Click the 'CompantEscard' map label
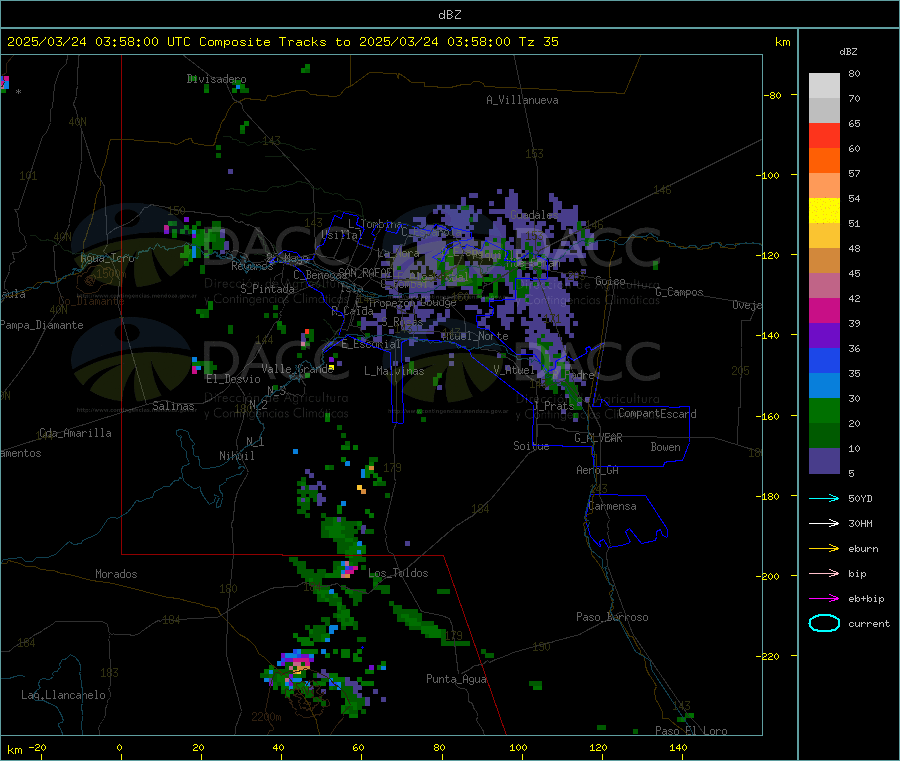 [657, 413]
